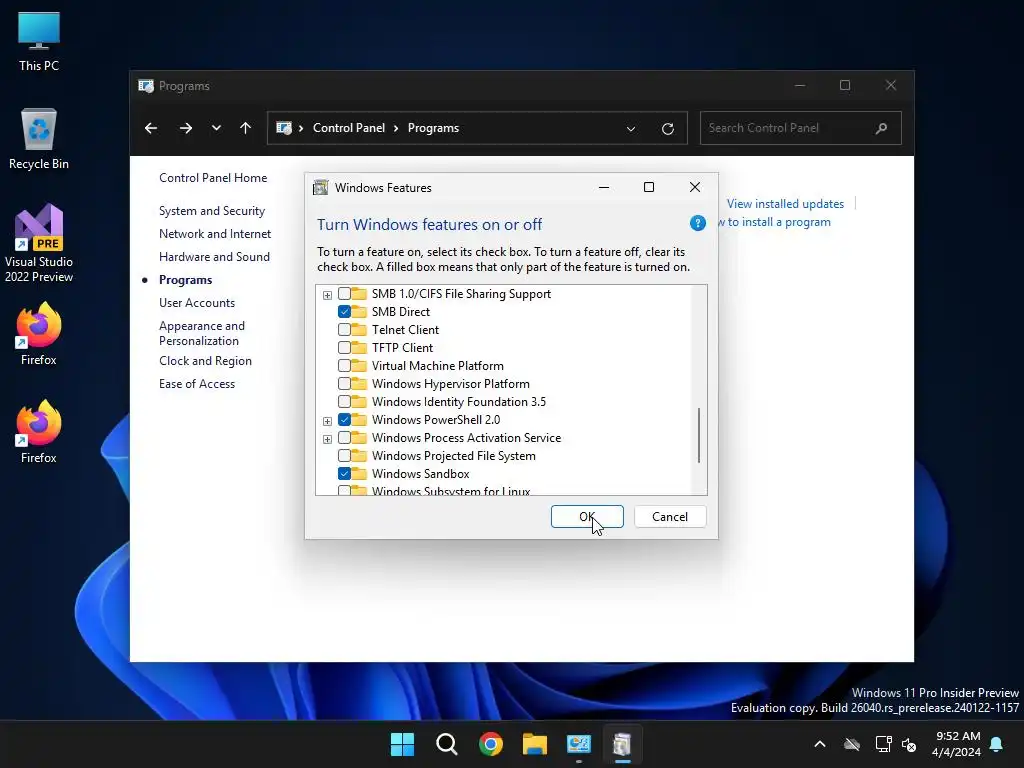The width and height of the screenshot is (1024, 768).
Task: Expand SMB 1.0/CIFS File Sharing Support node
Action: tap(327, 295)
